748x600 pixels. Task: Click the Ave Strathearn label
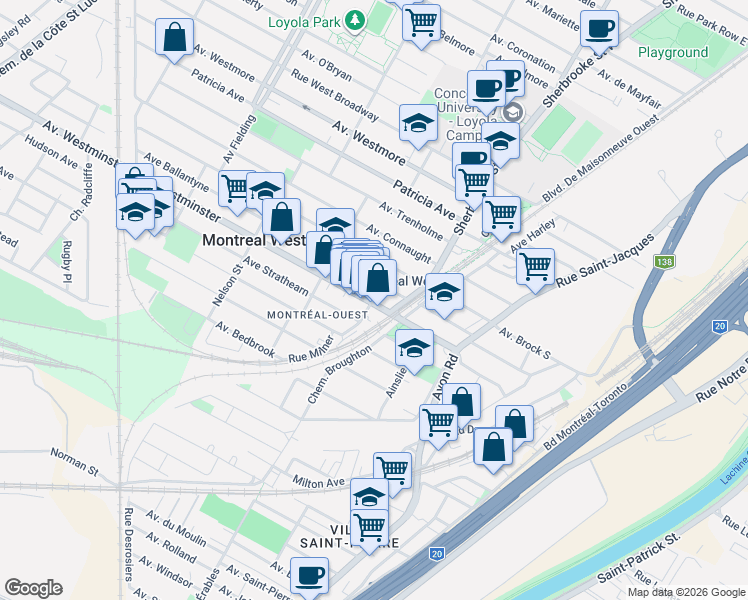coord(276,276)
